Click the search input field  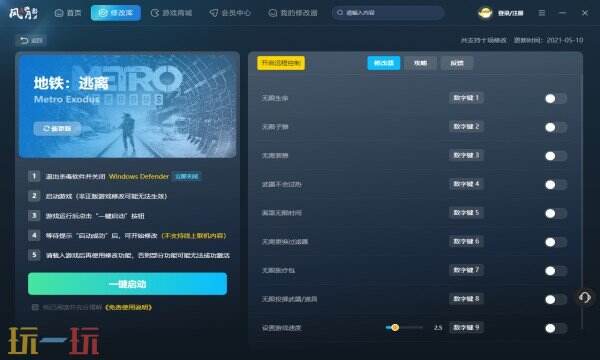pyautogui.click(x=388, y=13)
